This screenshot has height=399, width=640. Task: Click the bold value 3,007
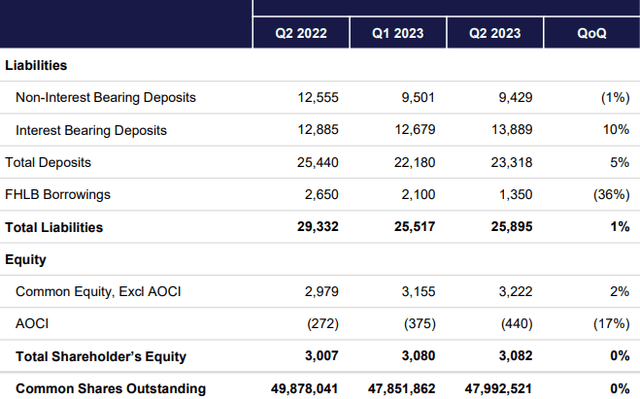pyautogui.click(x=322, y=356)
